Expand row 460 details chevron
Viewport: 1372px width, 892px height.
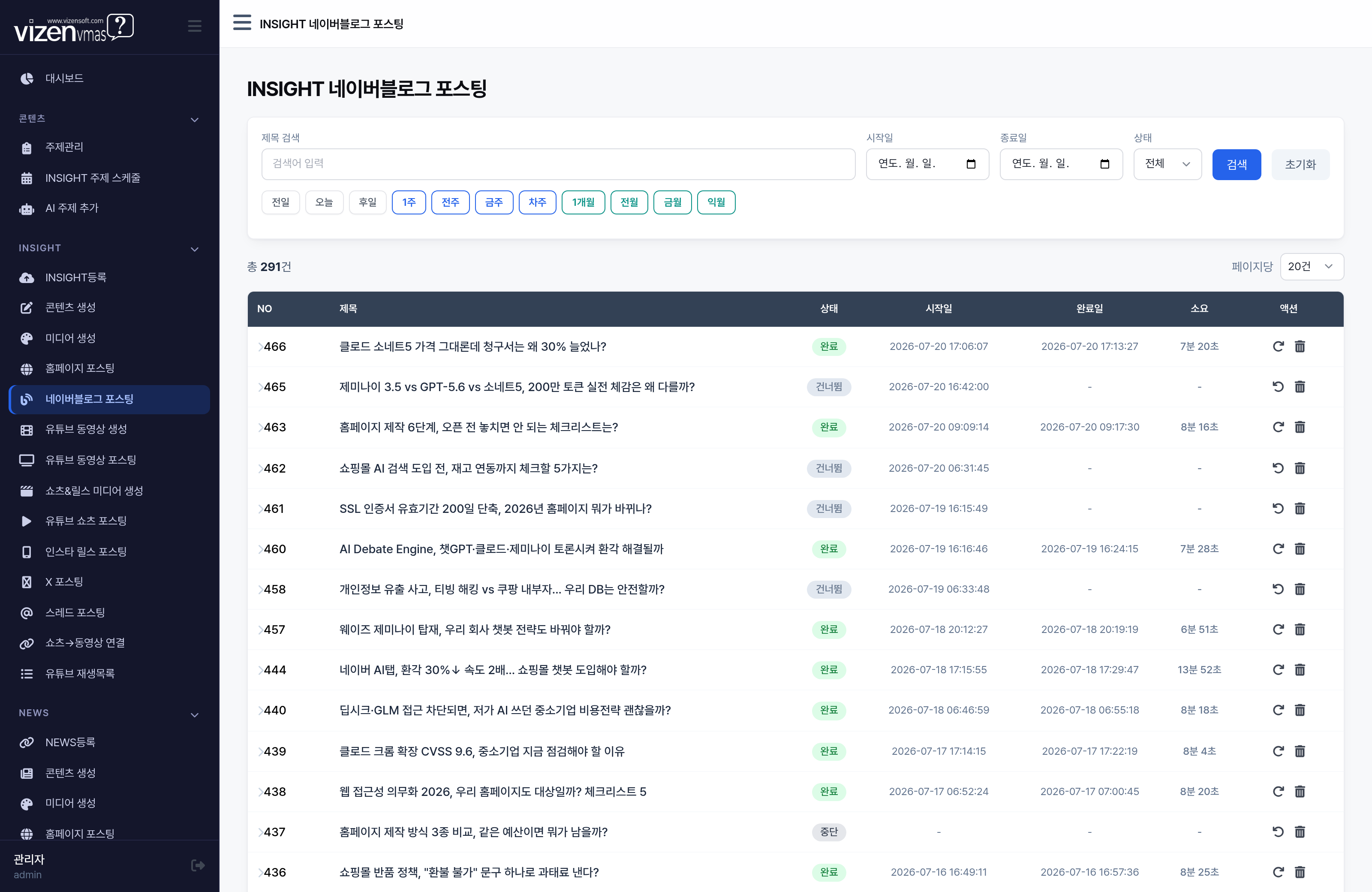click(x=261, y=549)
